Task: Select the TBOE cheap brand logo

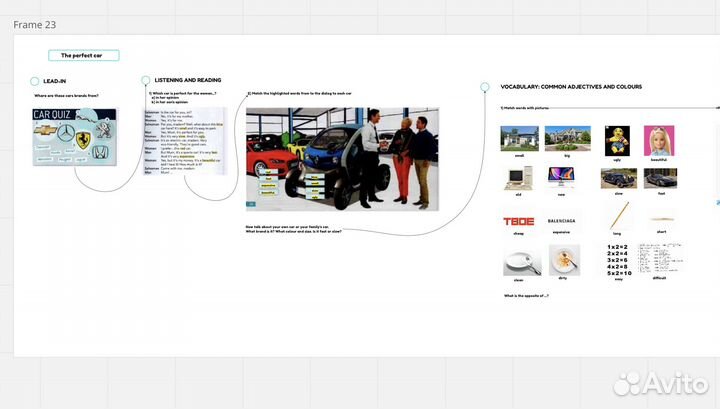Action: coord(517,221)
